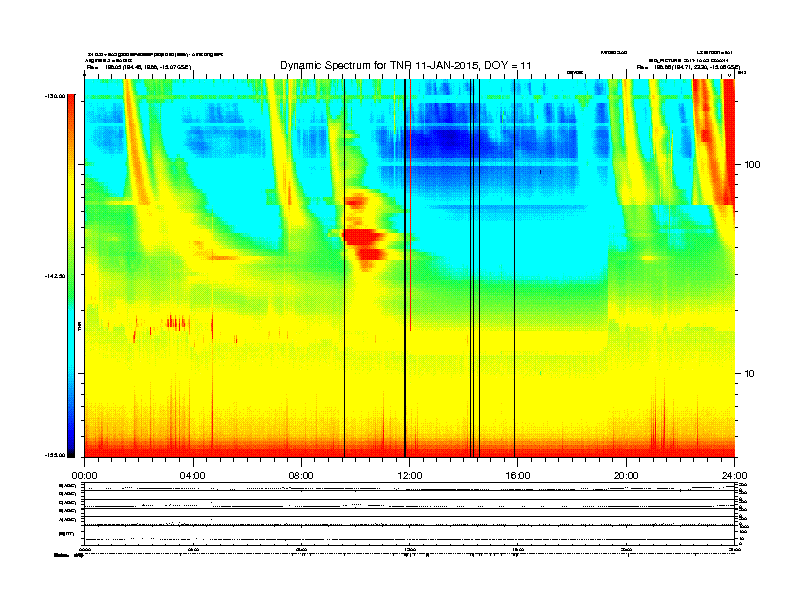The width and height of the screenshot is (792, 612).
Task: Click the 20:00 label on the spectrum time axis
Action: point(626,476)
